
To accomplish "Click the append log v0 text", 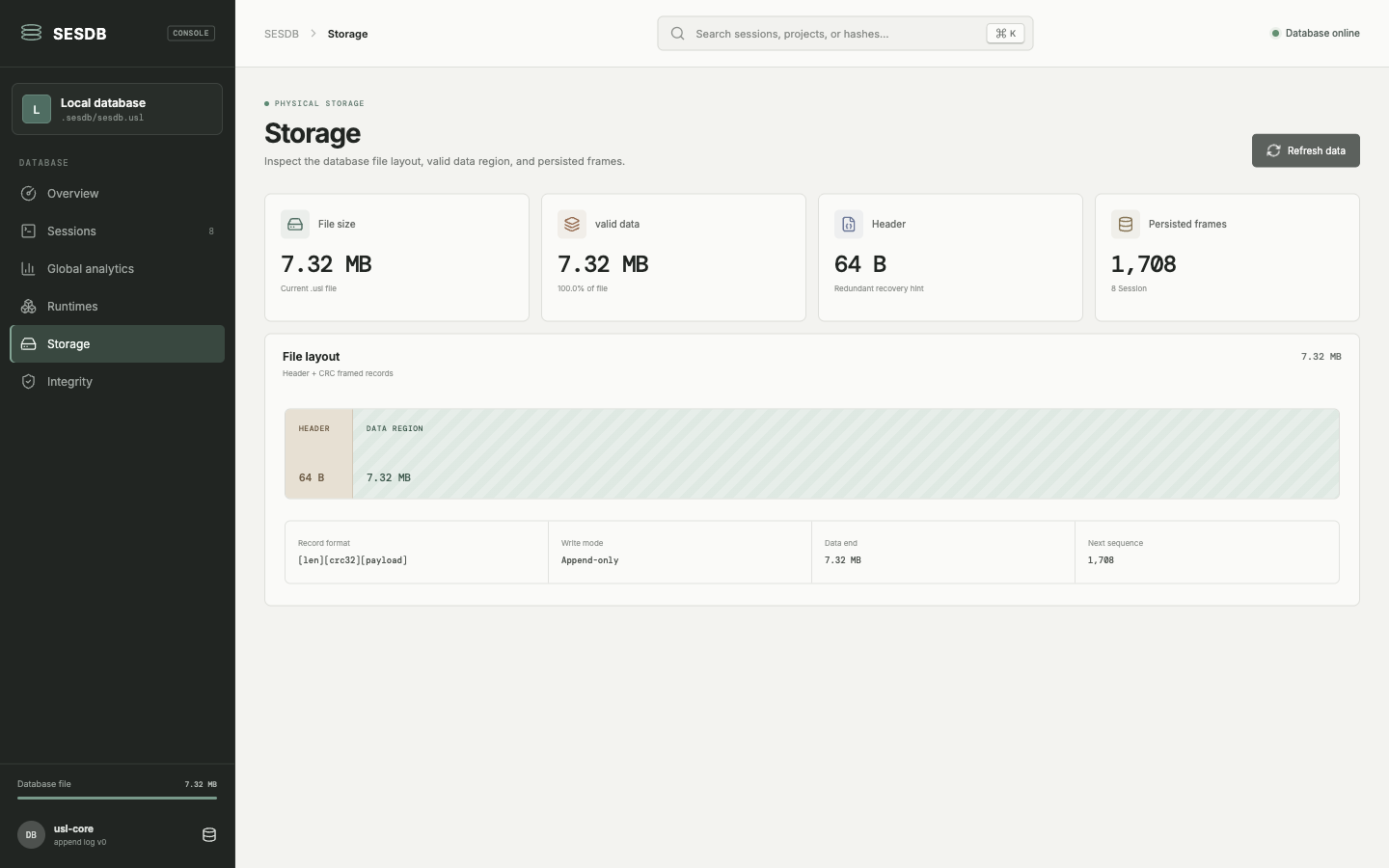I will tap(80, 842).
